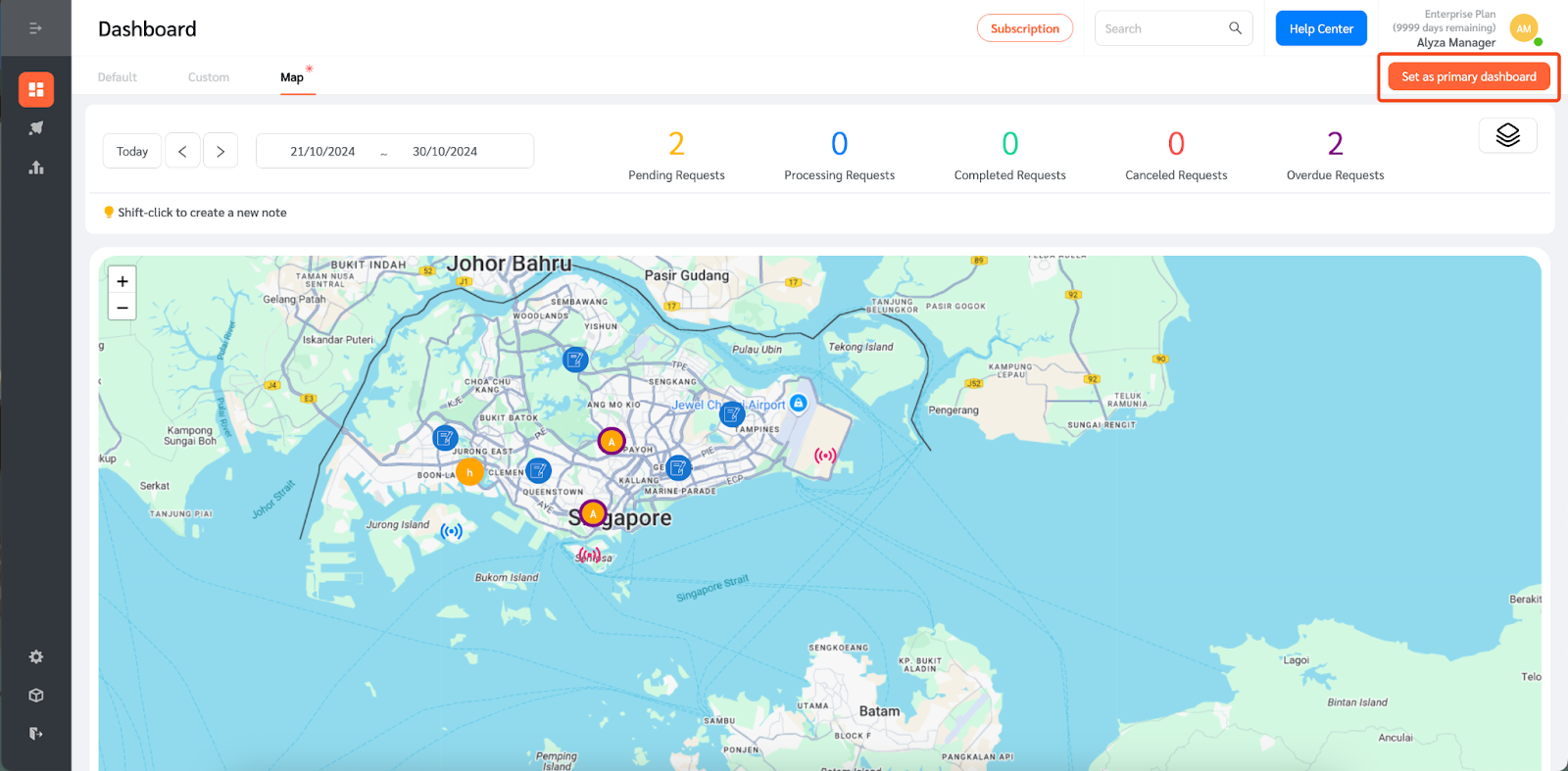
Task: Click the Pulau Ubin map label
Action: point(758,349)
